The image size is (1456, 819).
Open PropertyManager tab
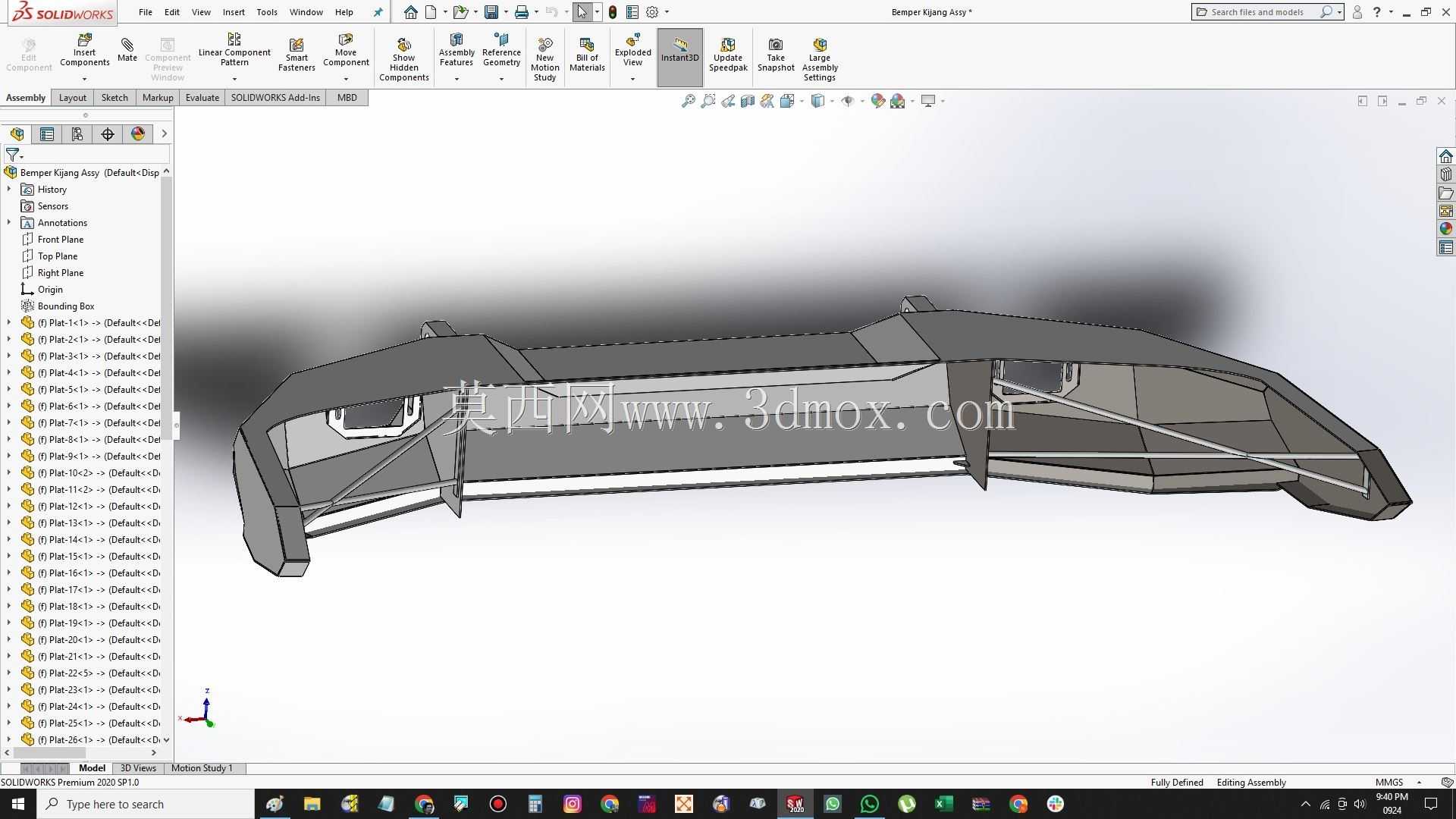pos(47,134)
